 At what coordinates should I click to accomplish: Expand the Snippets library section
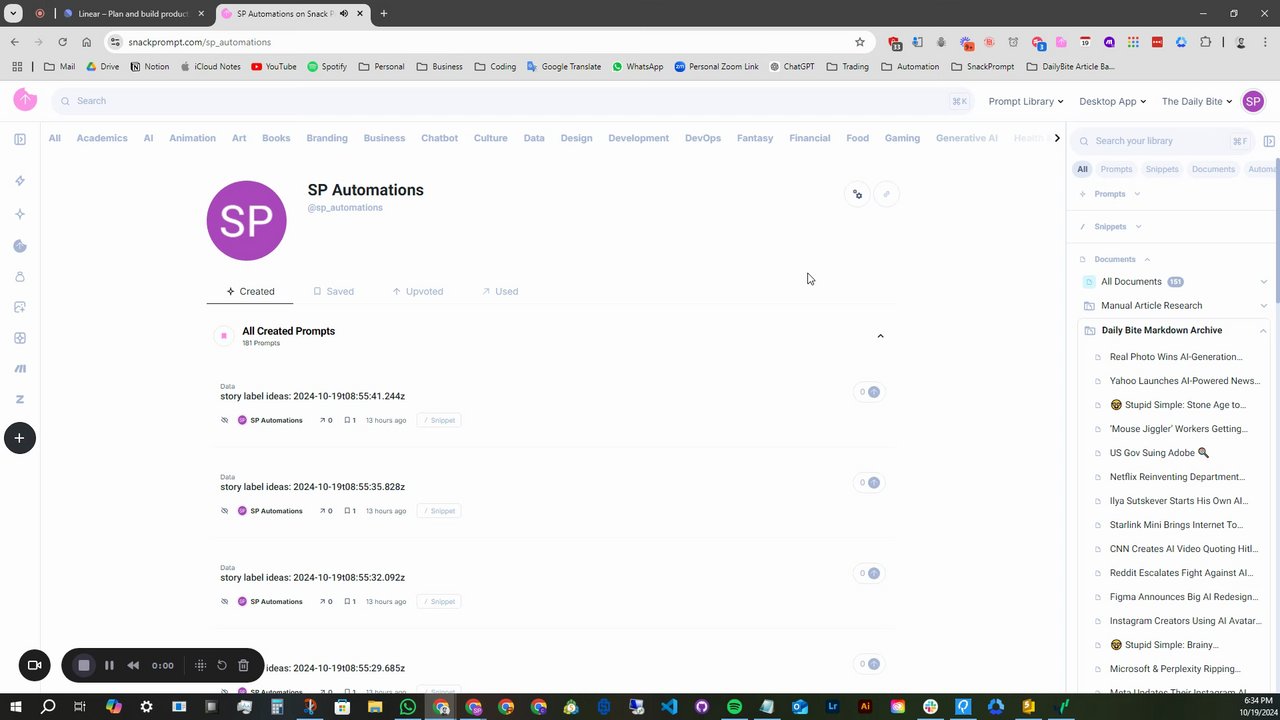(1138, 227)
